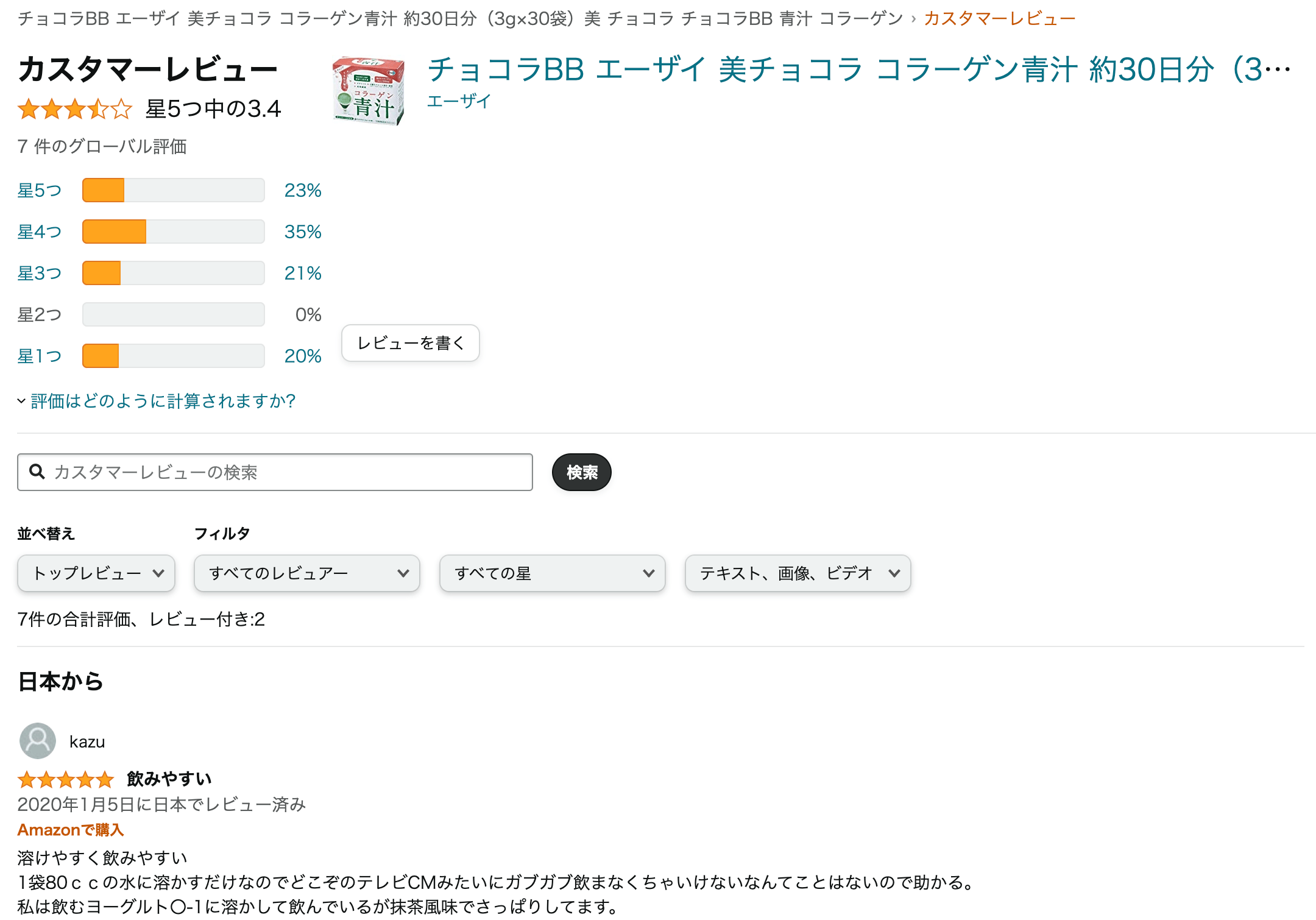Filter reviews by 星3つ
Viewport: 1316px width, 920px height.
(x=40, y=274)
